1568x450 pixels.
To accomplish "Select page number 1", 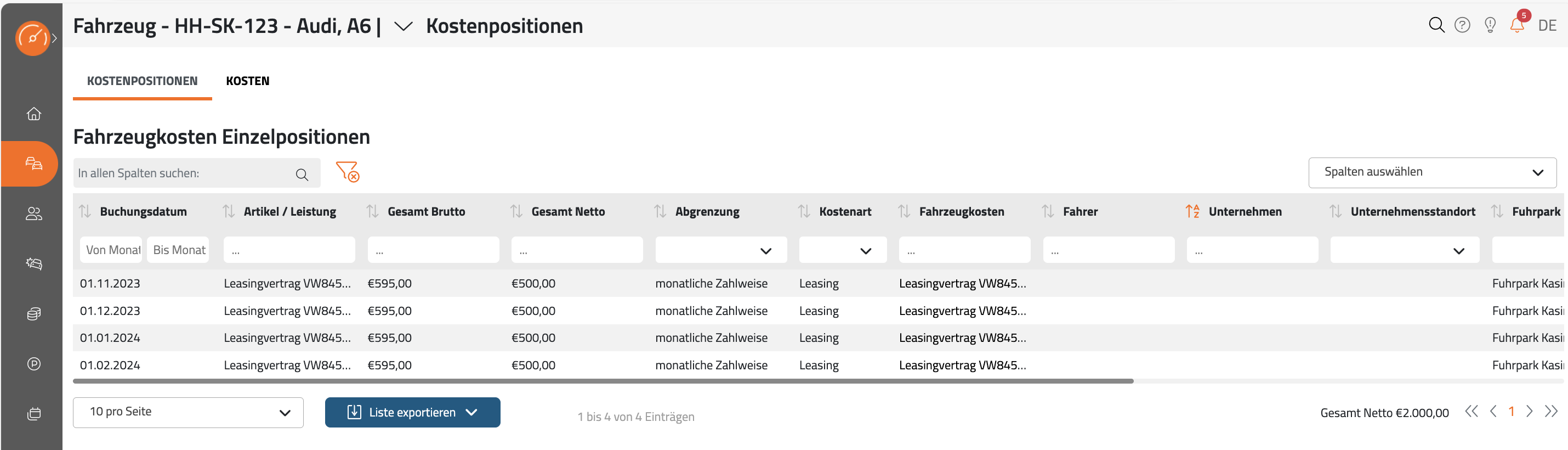I will 1512,412.
